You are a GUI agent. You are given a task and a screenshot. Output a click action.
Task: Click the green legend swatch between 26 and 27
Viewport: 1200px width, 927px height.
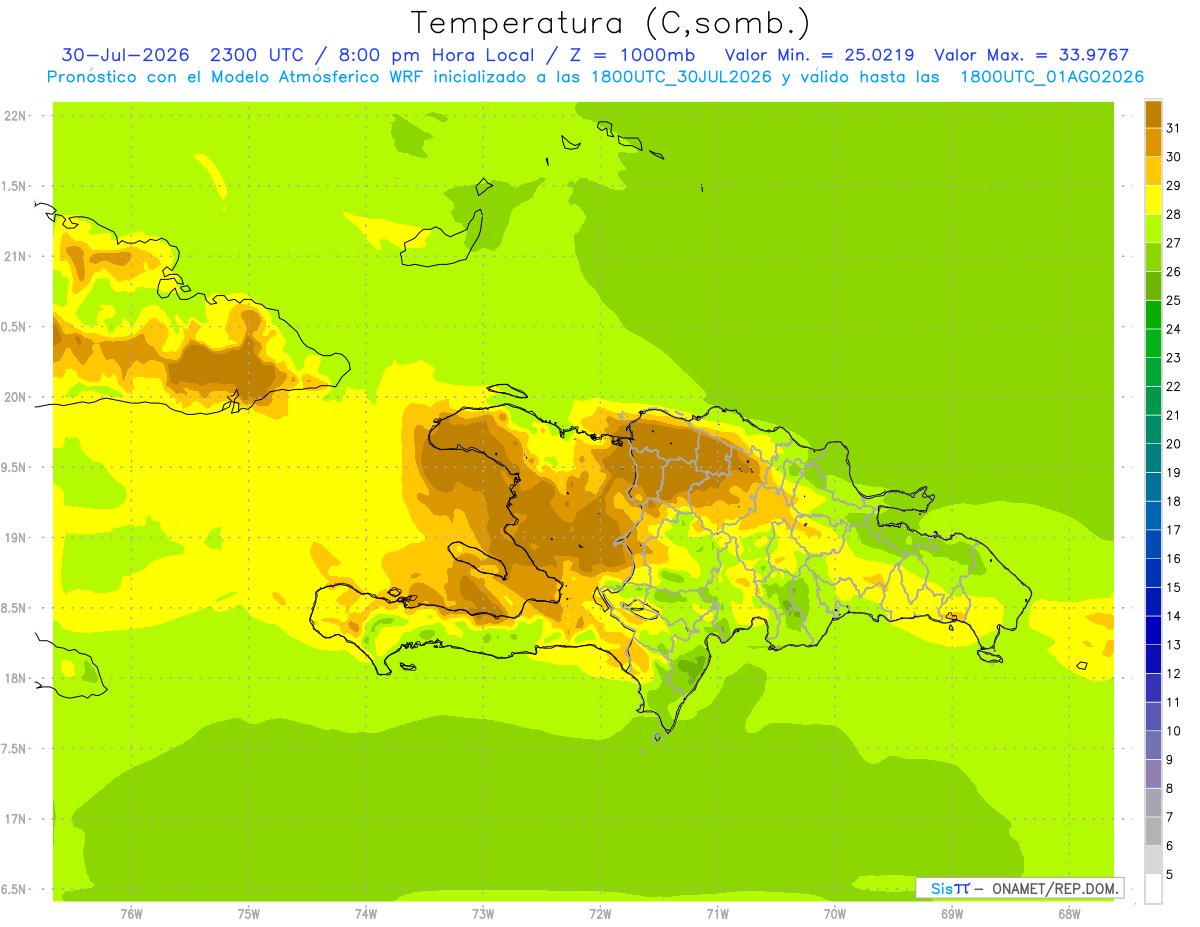pos(1153,257)
